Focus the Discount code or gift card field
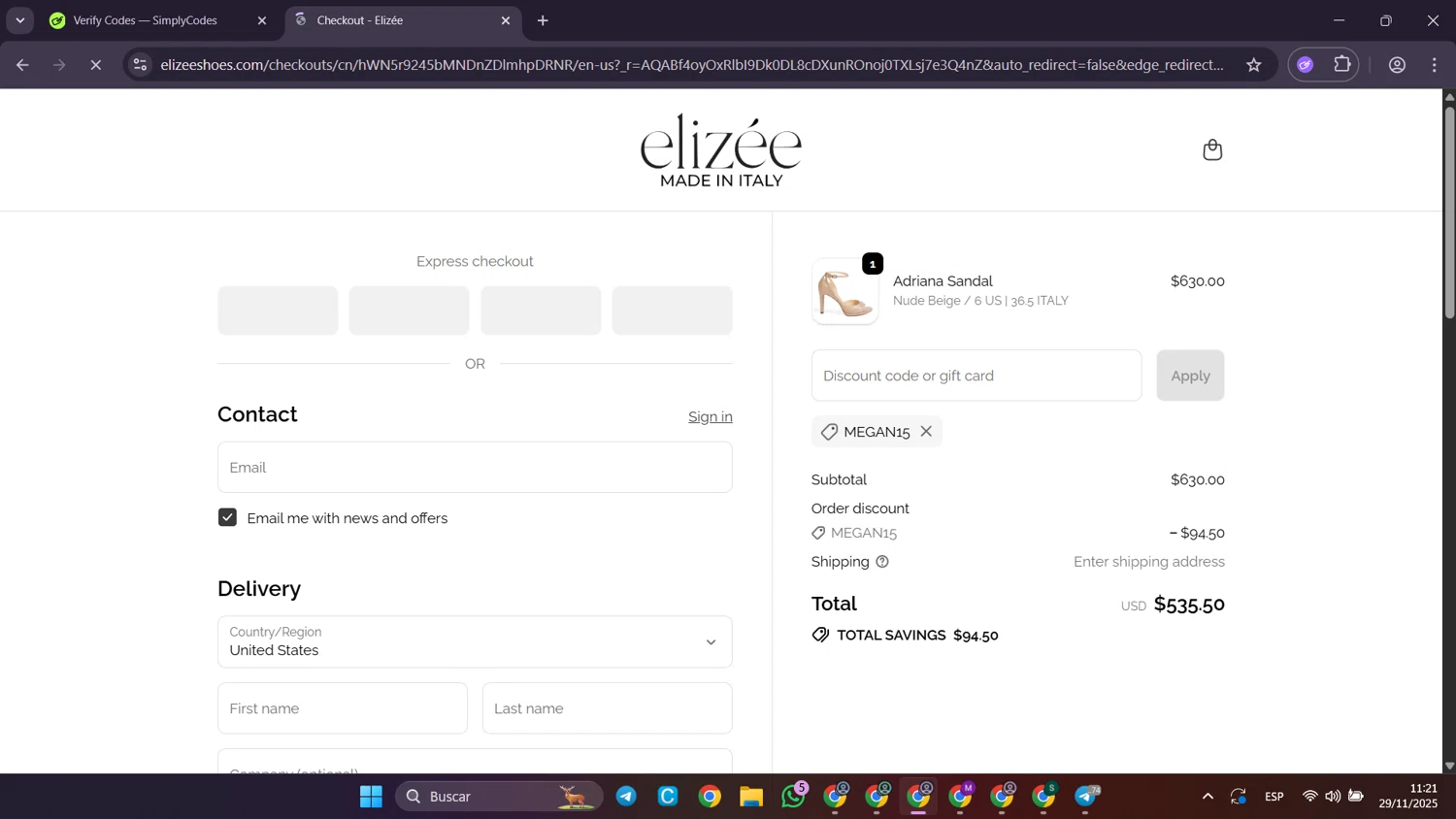The image size is (1456, 819). pos(976,376)
